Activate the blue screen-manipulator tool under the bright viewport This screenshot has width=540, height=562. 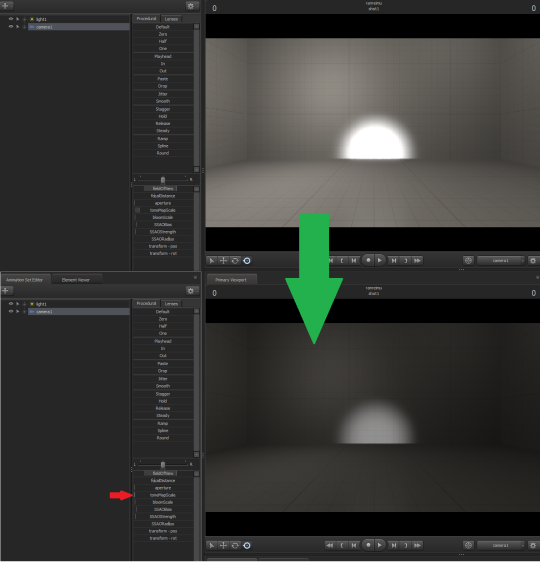point(247,261)
